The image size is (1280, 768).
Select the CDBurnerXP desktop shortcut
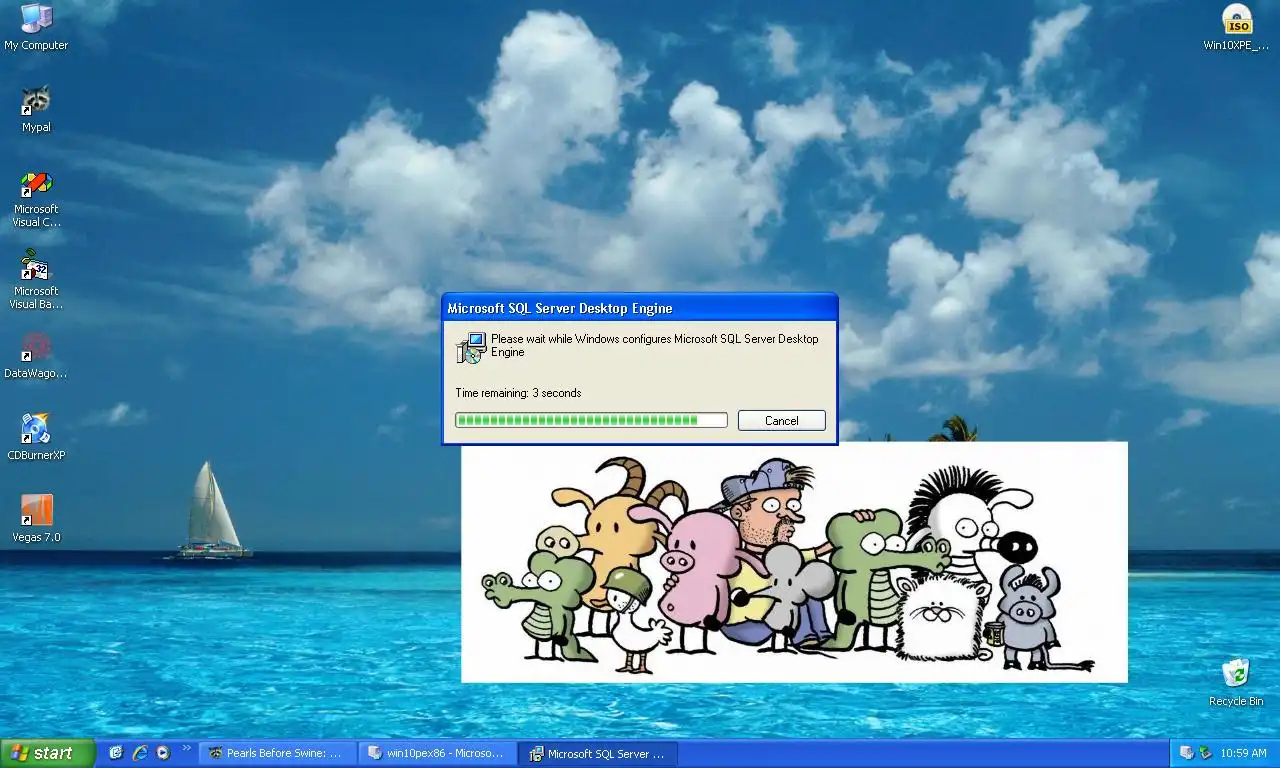[36, 437]
